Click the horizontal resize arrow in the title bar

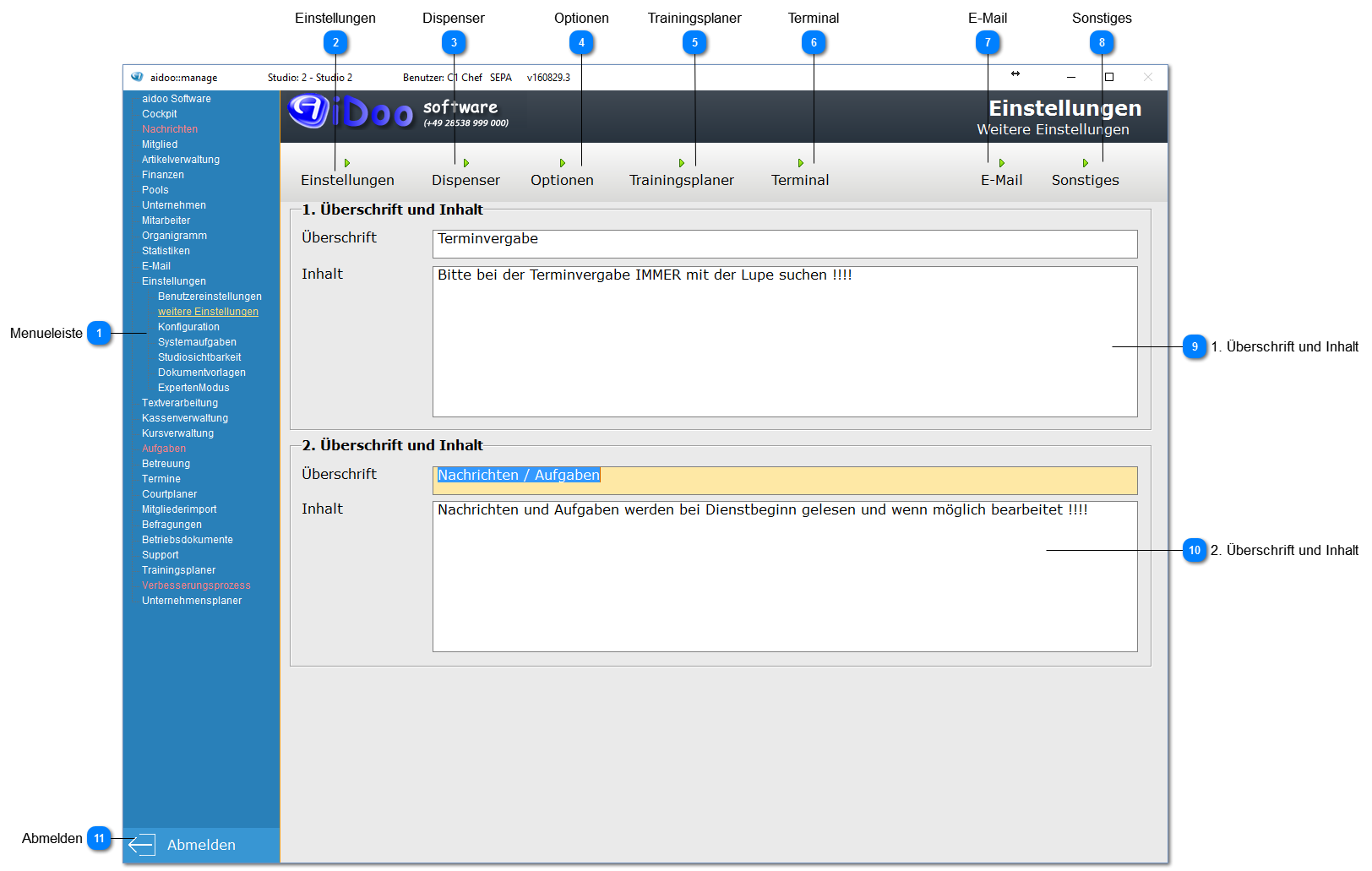coord(1015,74)
